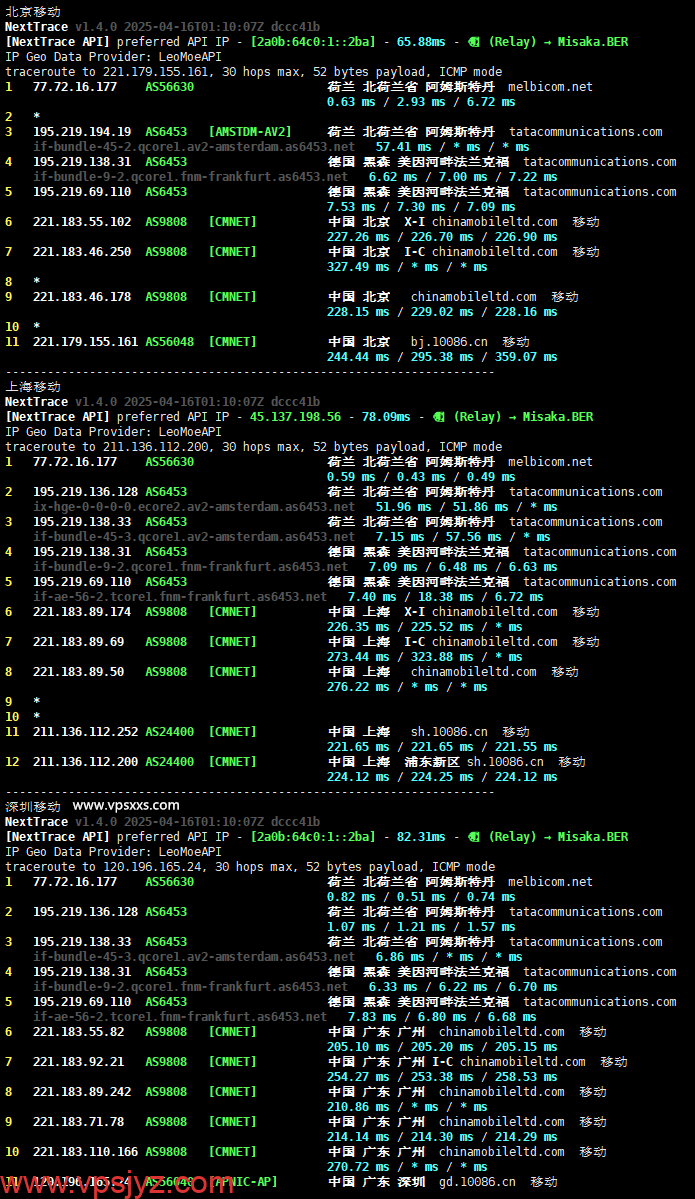The height and width of the screenshot is (1199, 695).
Task: Click the API latency value 82.31ms
Action: click(421, 837)
